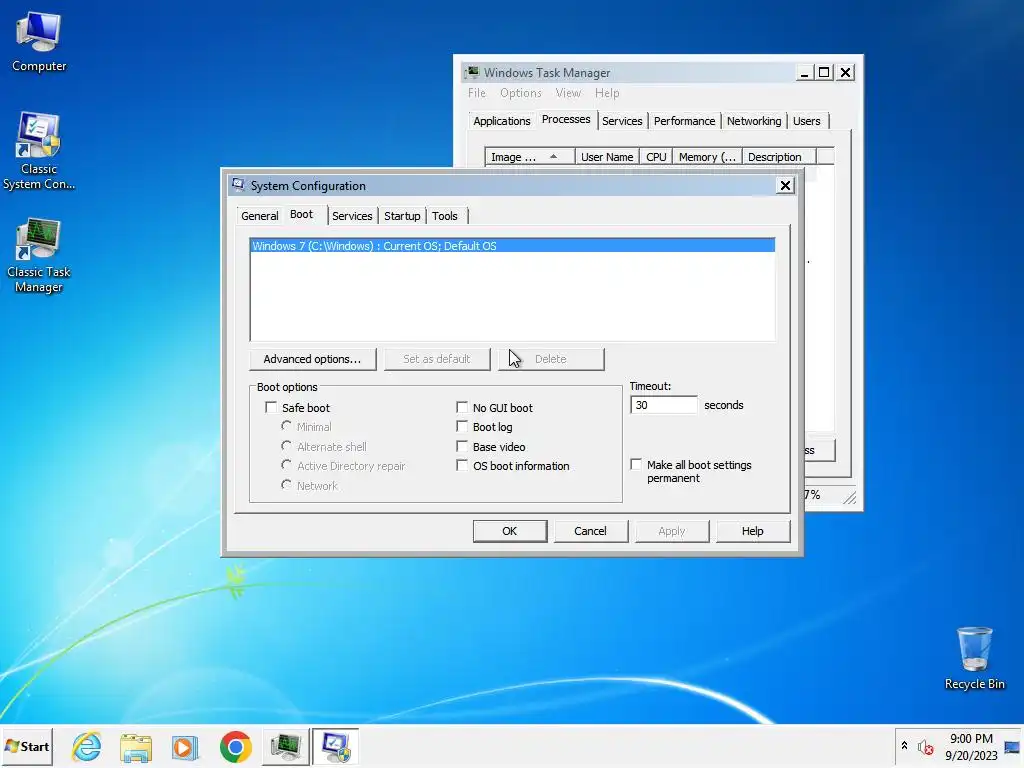Launch Windows Media Player from taskbar
The height and width of the screenshot is (768, 1024).
tap(185, 746)
